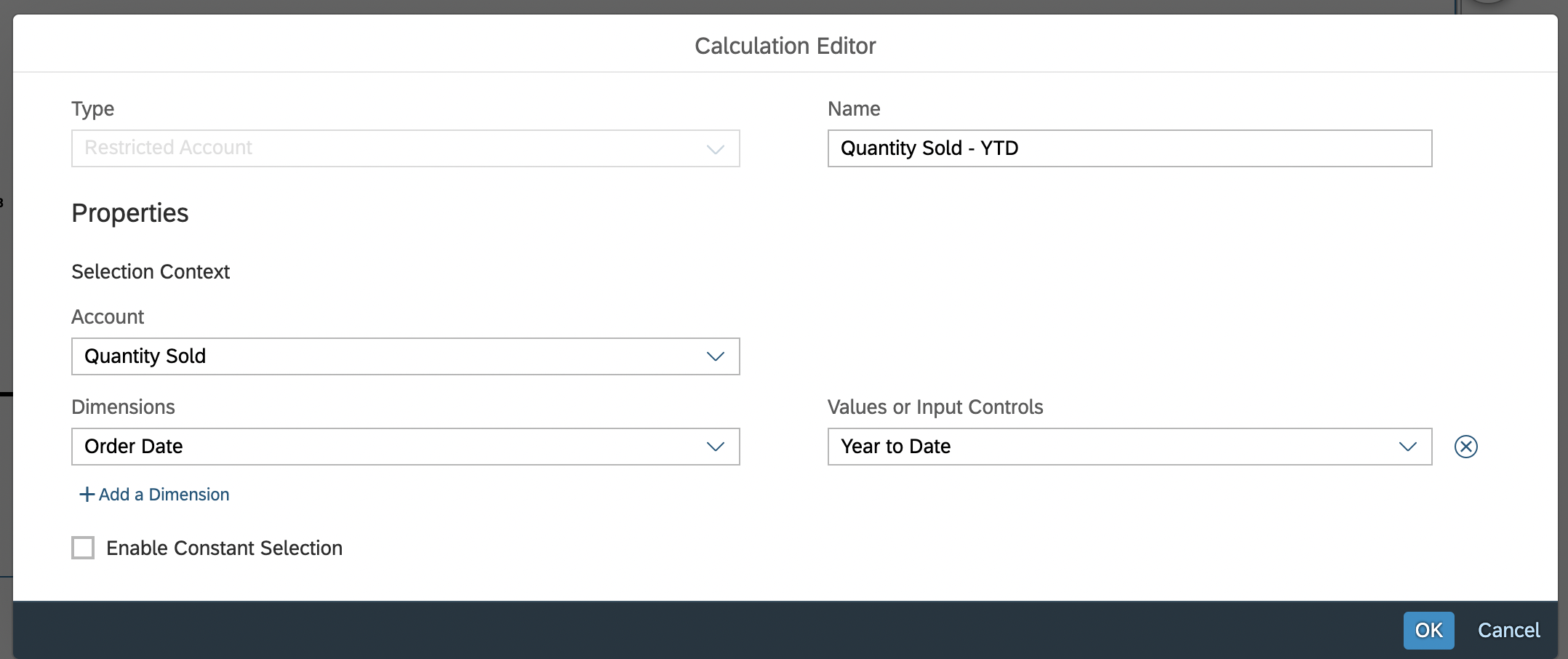Click the Dimensions dropdown chevron arrow
Screen dimensions: 1568x659
[715, 447]
